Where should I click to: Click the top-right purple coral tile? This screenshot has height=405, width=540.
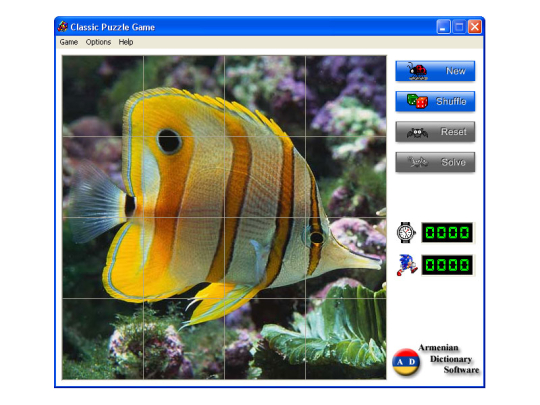pyautogui.click(x=346, y=96)
